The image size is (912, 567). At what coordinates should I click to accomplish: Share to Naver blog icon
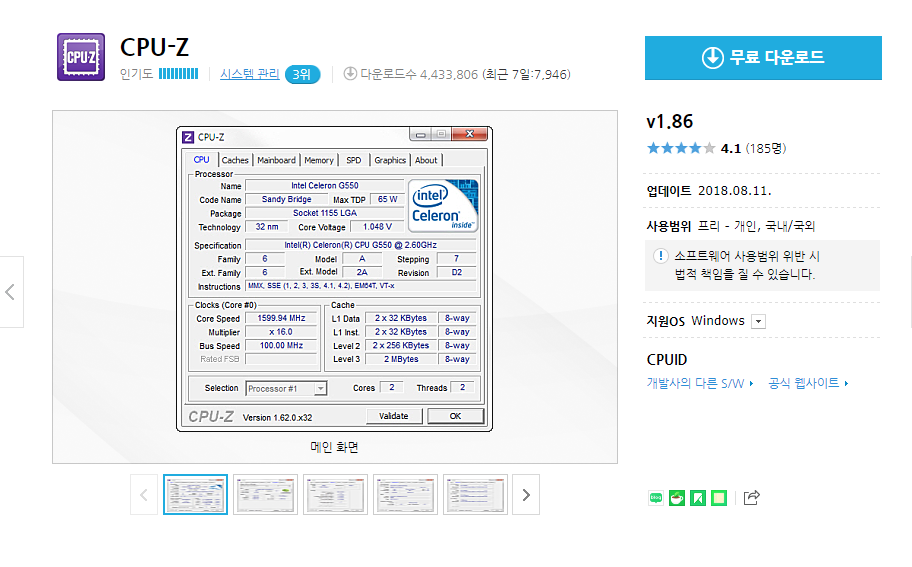click(656, 498)
